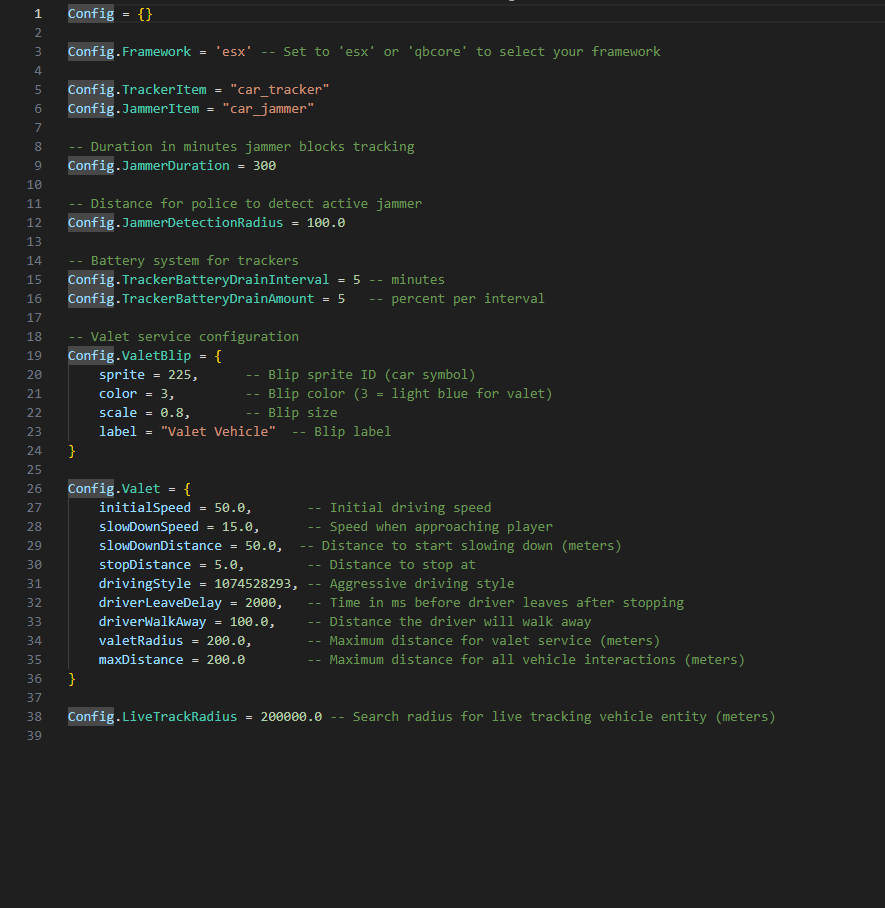Click the 'Blip sprite ID (car symbol)' comment
The image size is (885, 908).
(x=360, y=375)
